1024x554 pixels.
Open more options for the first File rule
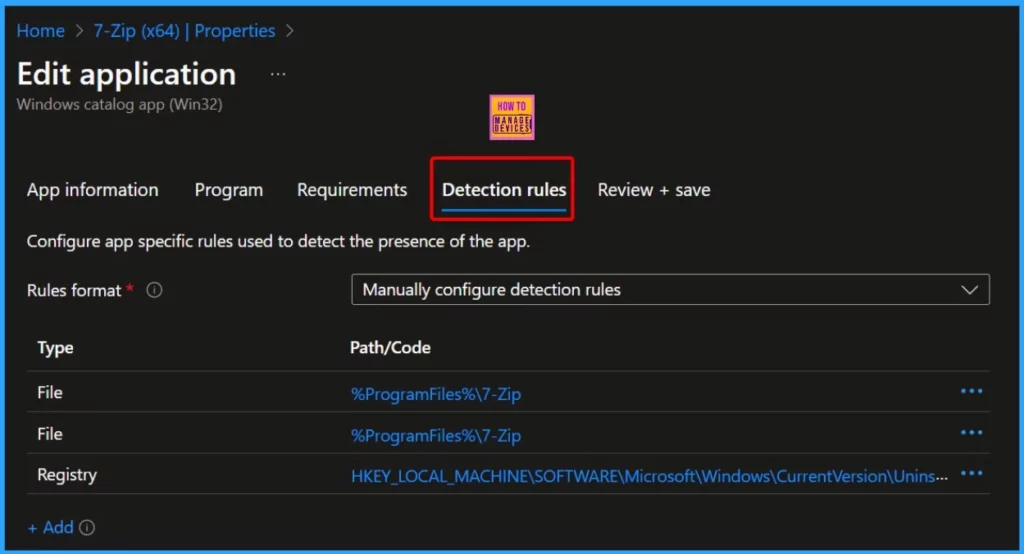tap(971, 391)
